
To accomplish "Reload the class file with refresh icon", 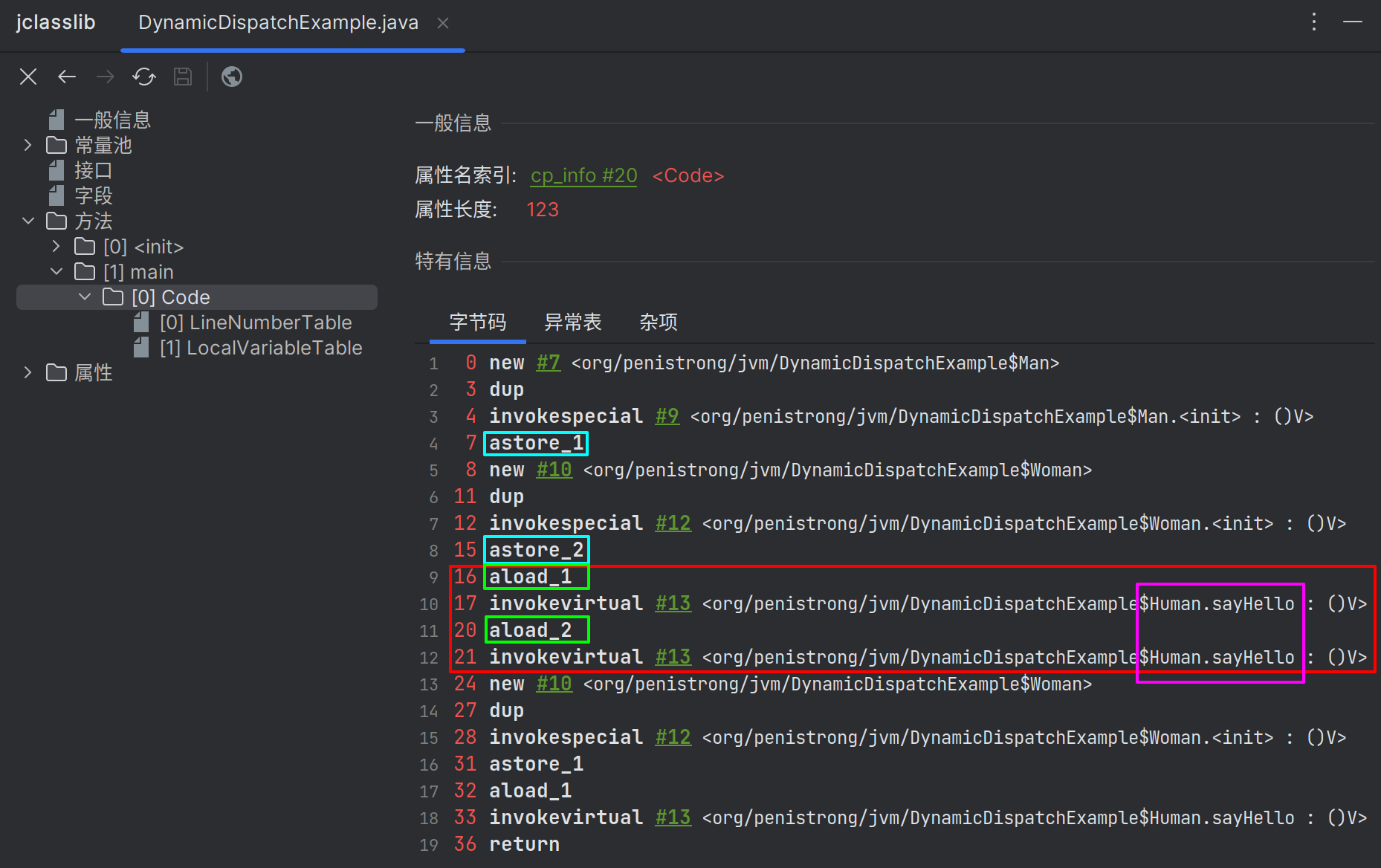I will tap(144, 77).
